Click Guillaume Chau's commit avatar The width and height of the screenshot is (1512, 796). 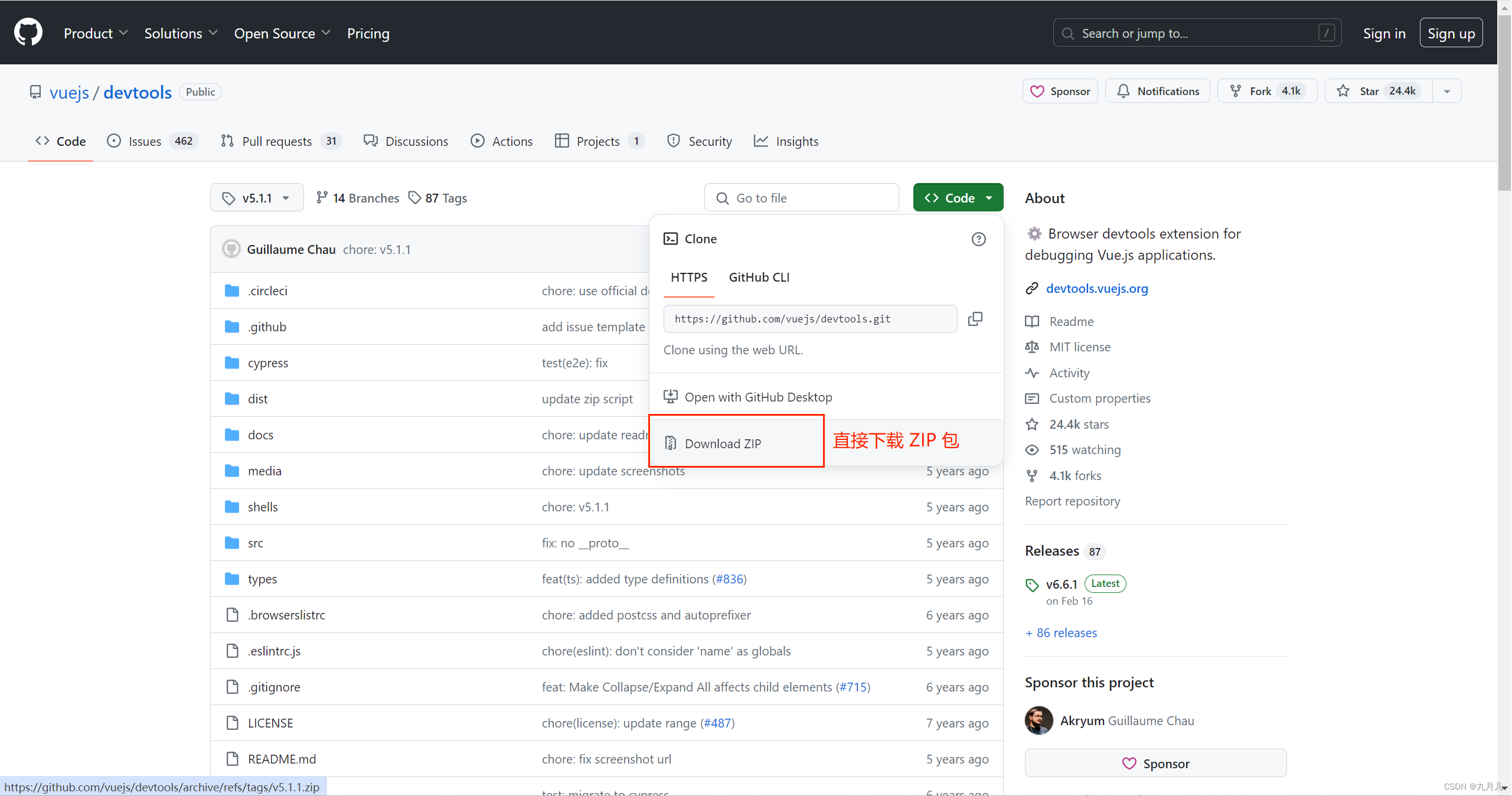(x=231, y=249)
